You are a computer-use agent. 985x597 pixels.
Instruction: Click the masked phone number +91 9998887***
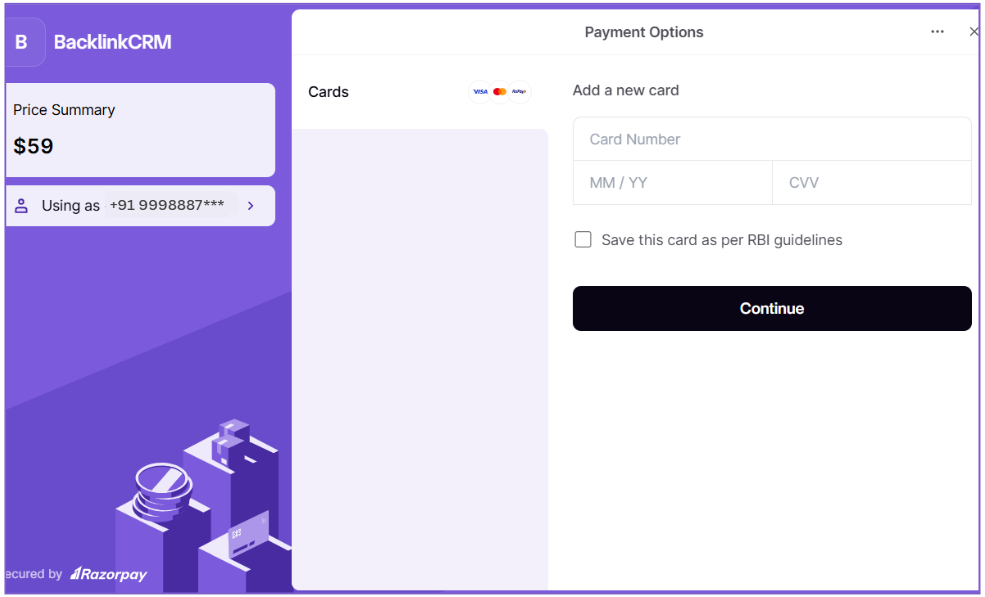[167, 206]
